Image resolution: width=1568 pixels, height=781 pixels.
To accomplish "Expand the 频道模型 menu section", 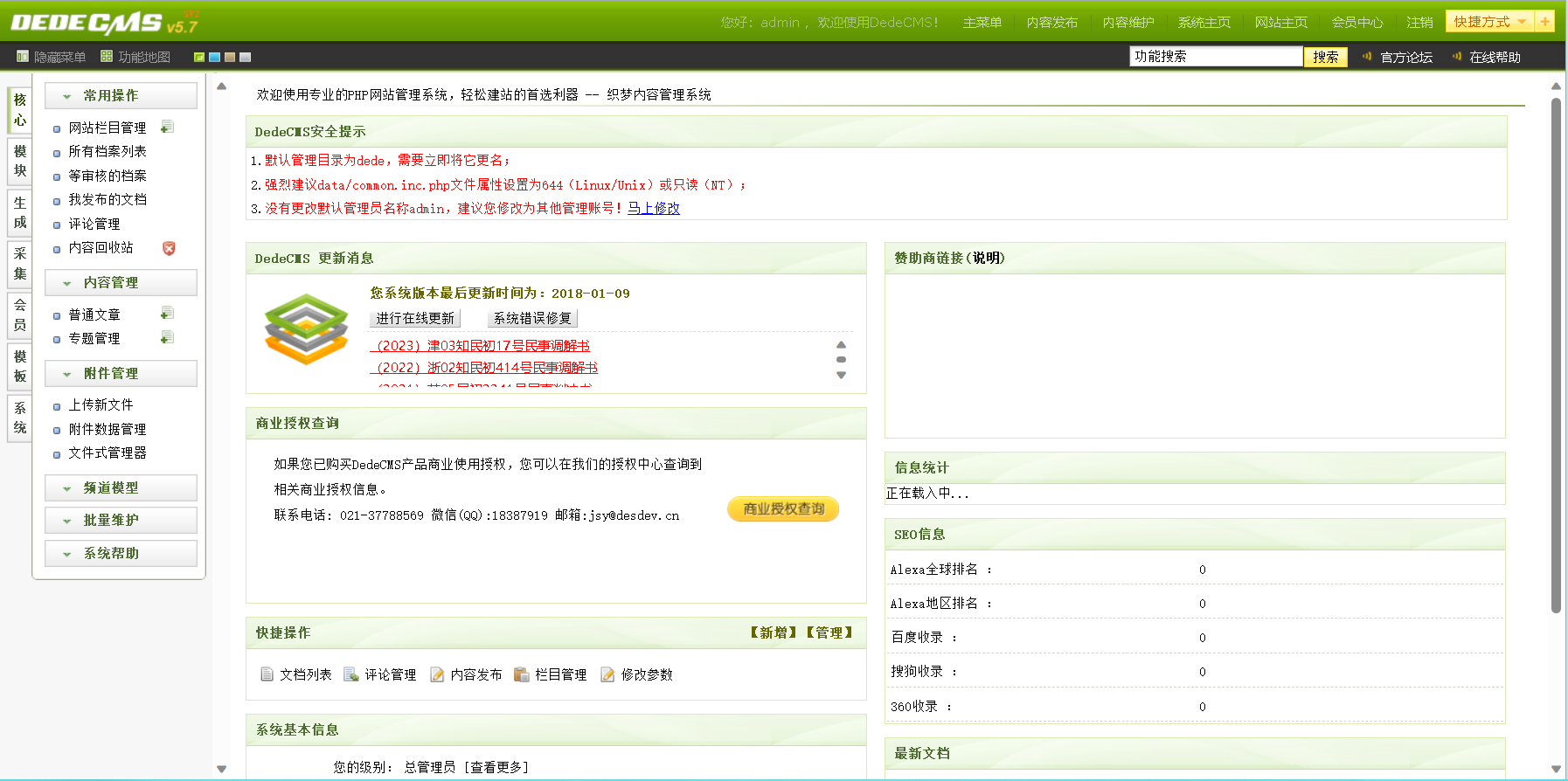I will pos(121,487).
